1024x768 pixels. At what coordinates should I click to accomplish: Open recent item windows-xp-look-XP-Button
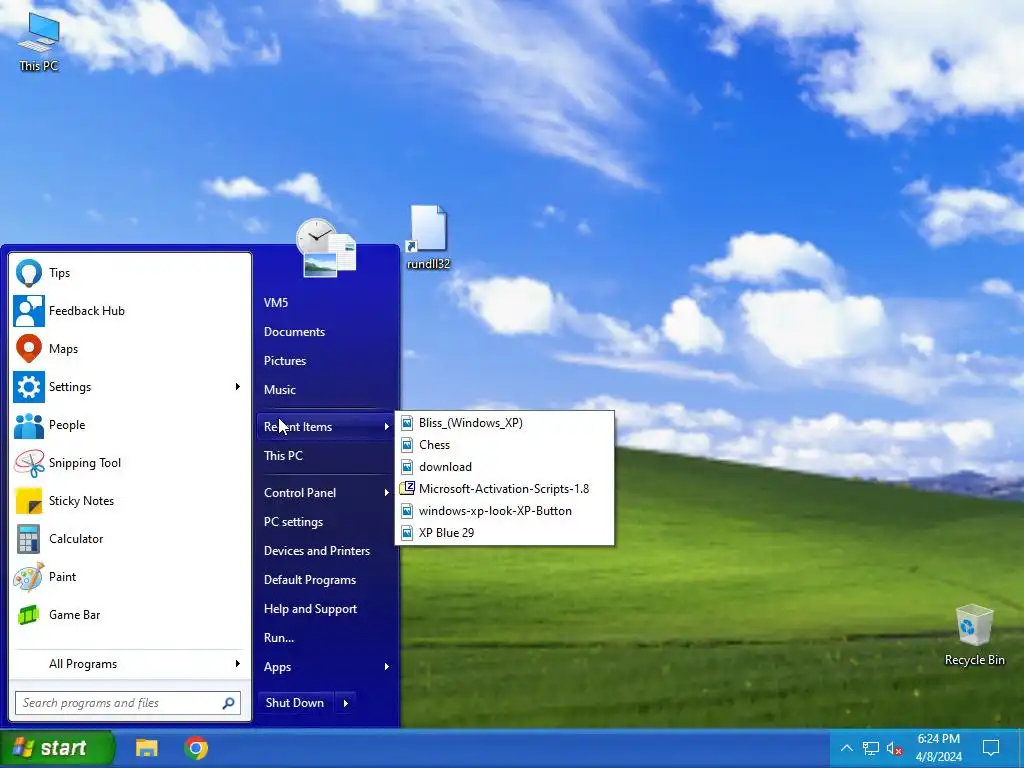505,511
